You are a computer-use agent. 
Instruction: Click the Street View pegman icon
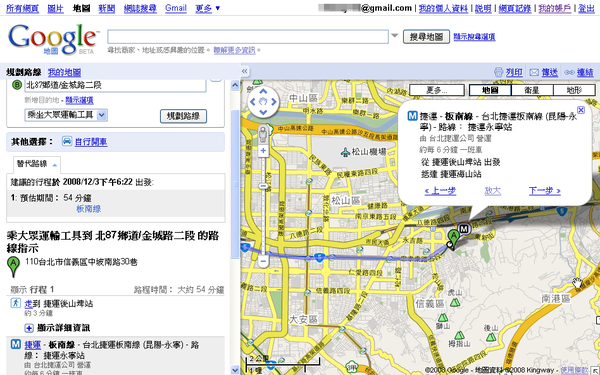coord(263,135)
